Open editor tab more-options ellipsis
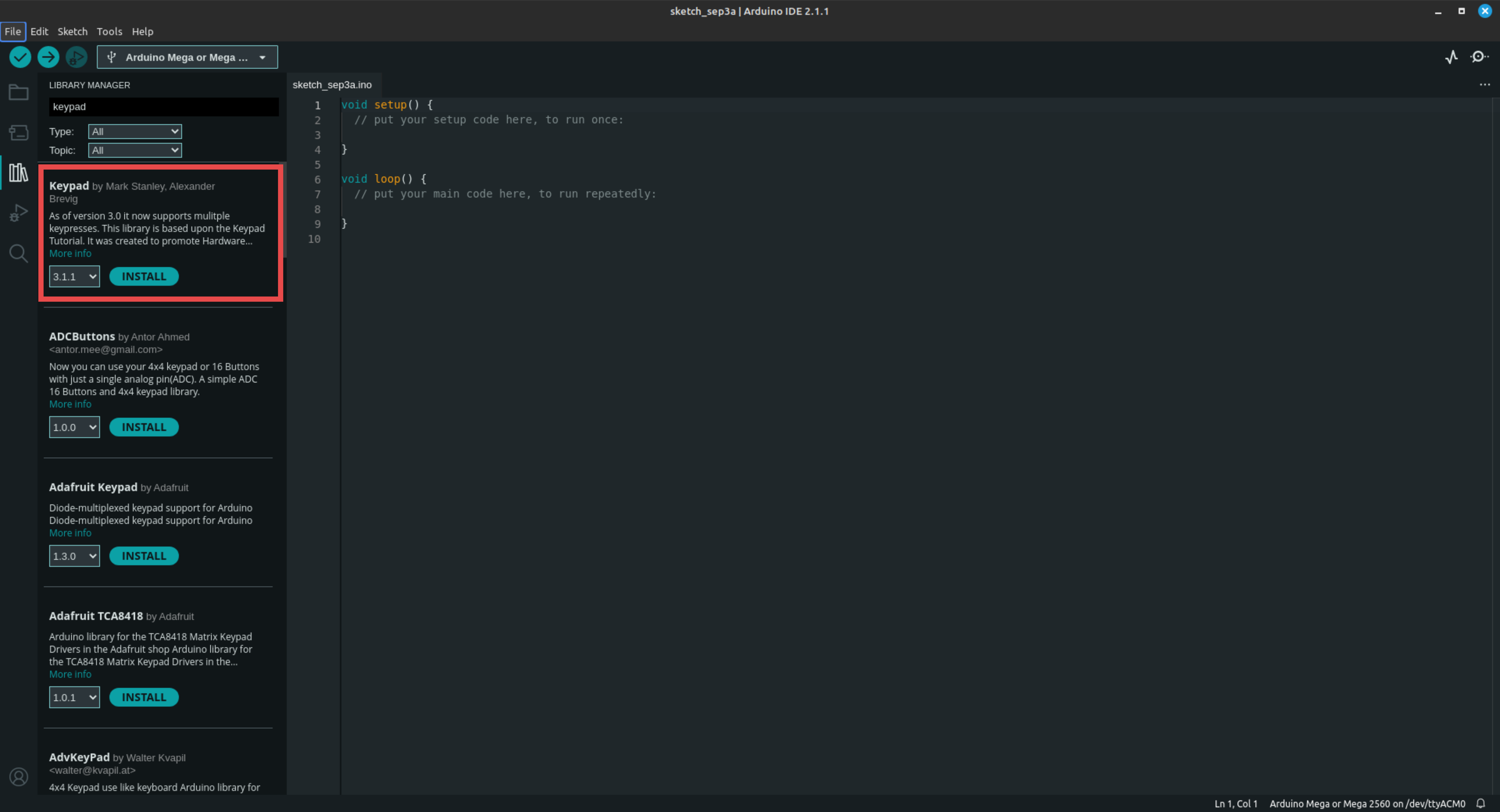Screen dimensions: 1500x812 pos(1485,84)
